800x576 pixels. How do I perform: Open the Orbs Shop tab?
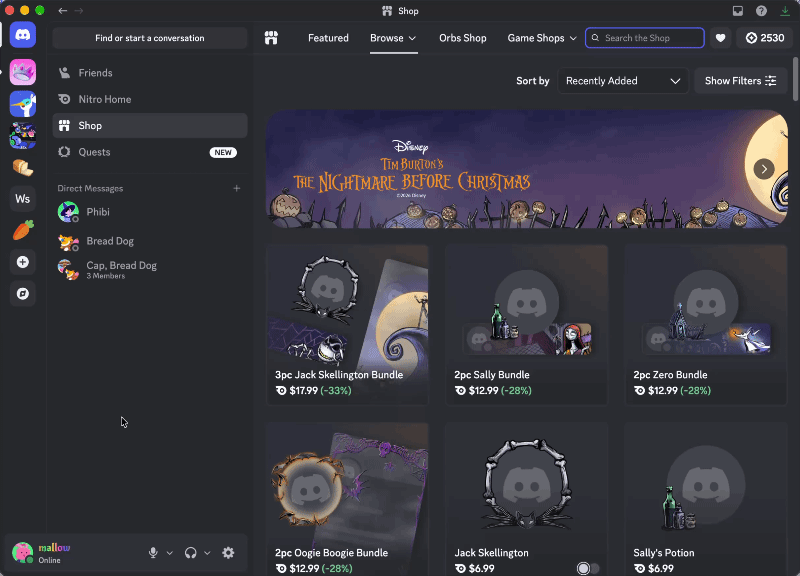click(x=462, y=38)
